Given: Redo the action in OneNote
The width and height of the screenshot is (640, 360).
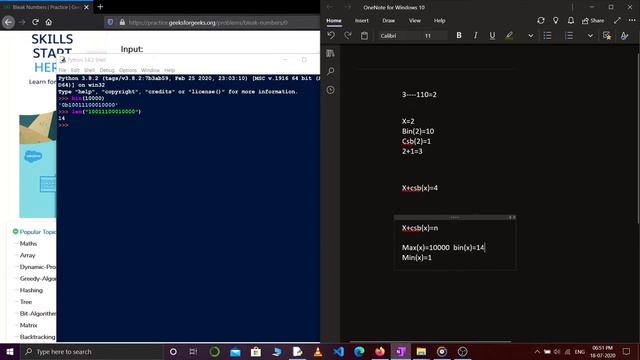Looking at the screenshot, I should click(348, 36).
